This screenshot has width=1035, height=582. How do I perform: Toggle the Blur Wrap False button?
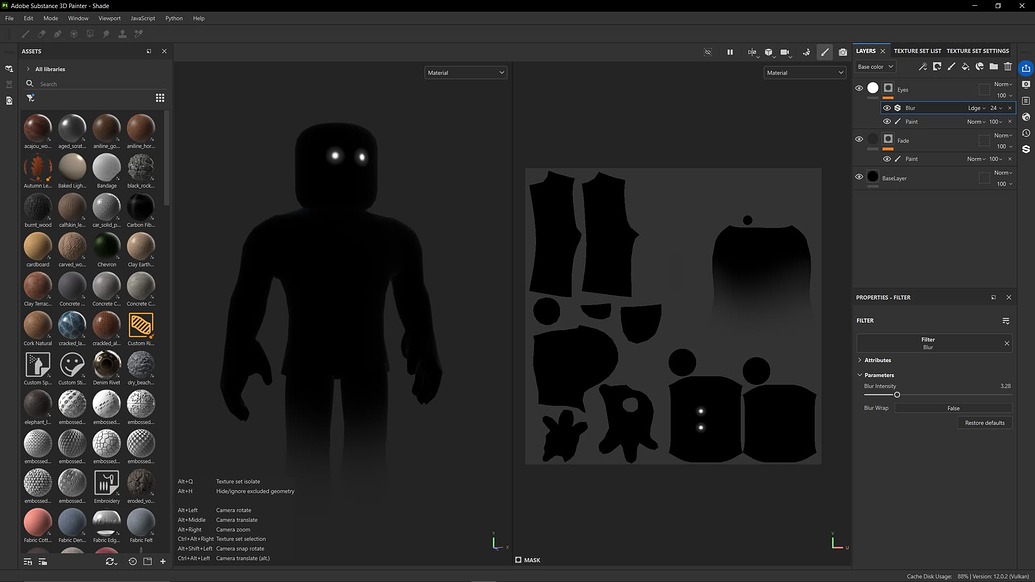click(952, 408)
